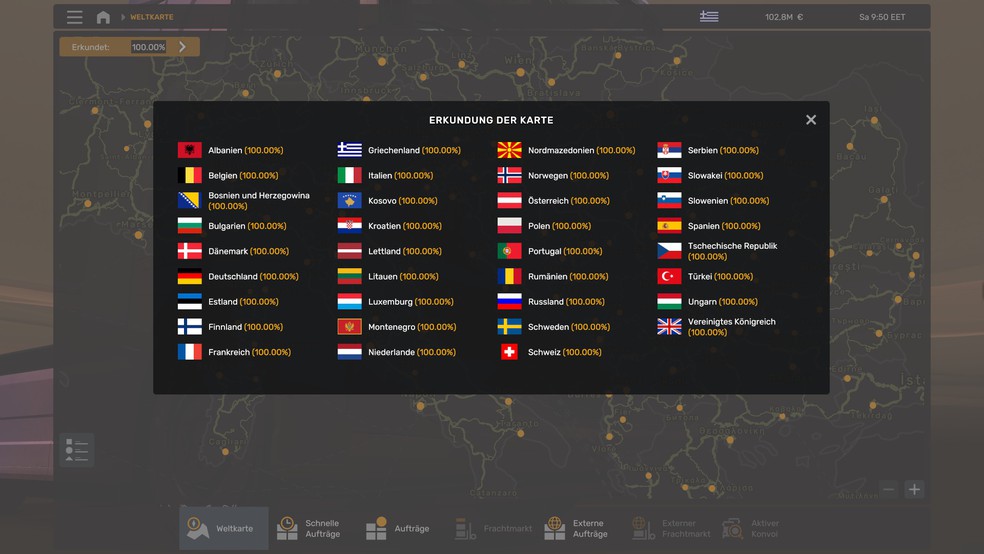The image size is (984, 554).
Task: Click the Weltkarte breadcrumb label
Action: click(x=151, y=17)
